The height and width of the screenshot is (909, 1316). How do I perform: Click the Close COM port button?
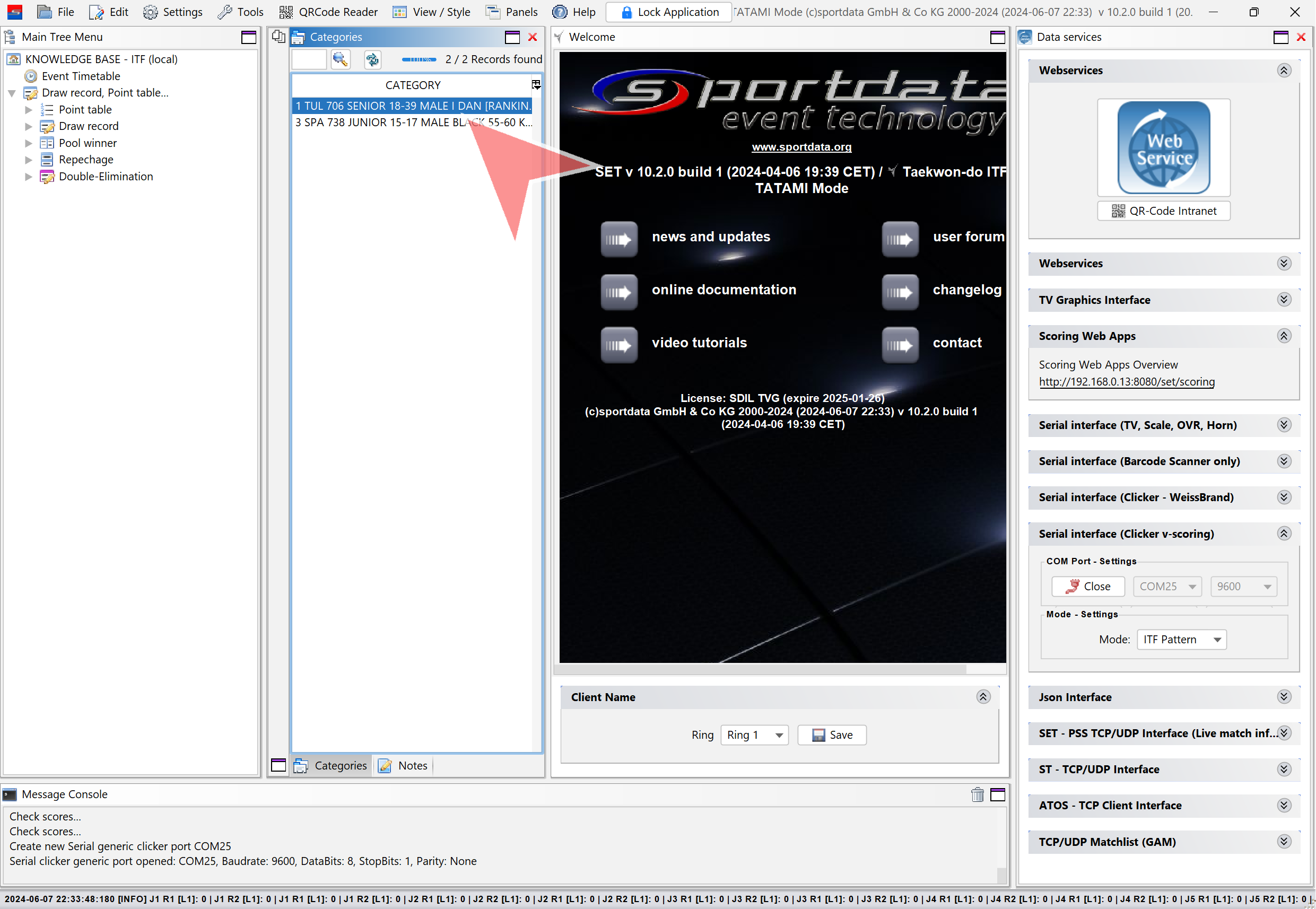coord(1087,586)
